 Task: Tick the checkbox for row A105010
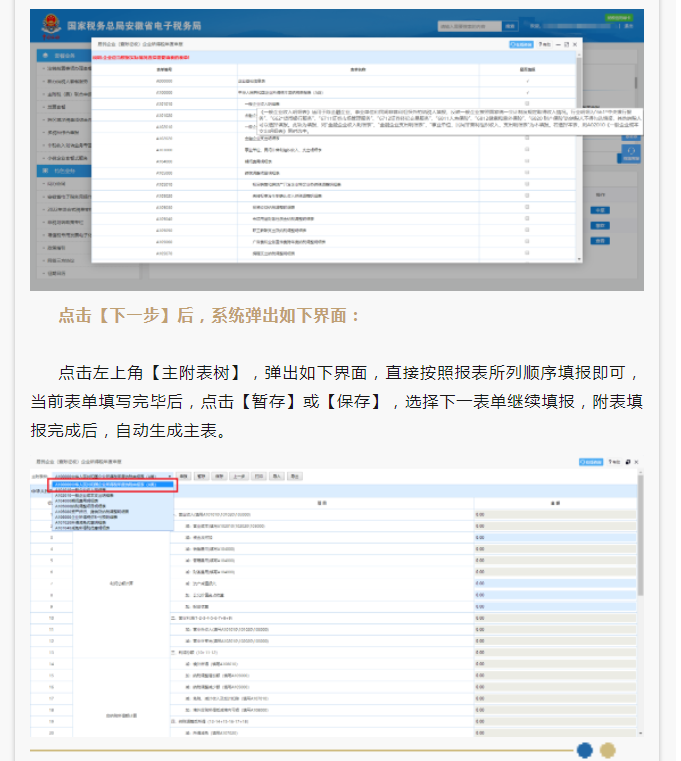(527, 184)
